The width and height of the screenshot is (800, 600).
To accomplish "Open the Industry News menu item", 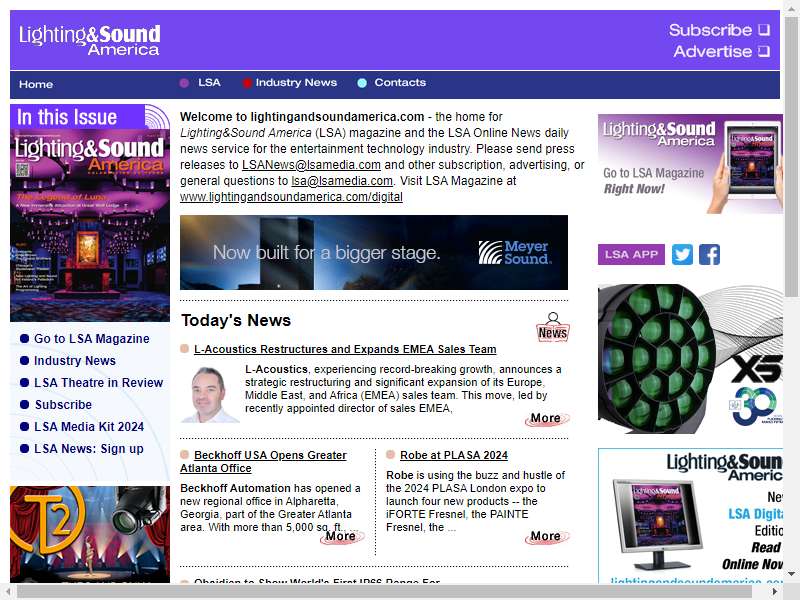I will (x=296, y=83).
